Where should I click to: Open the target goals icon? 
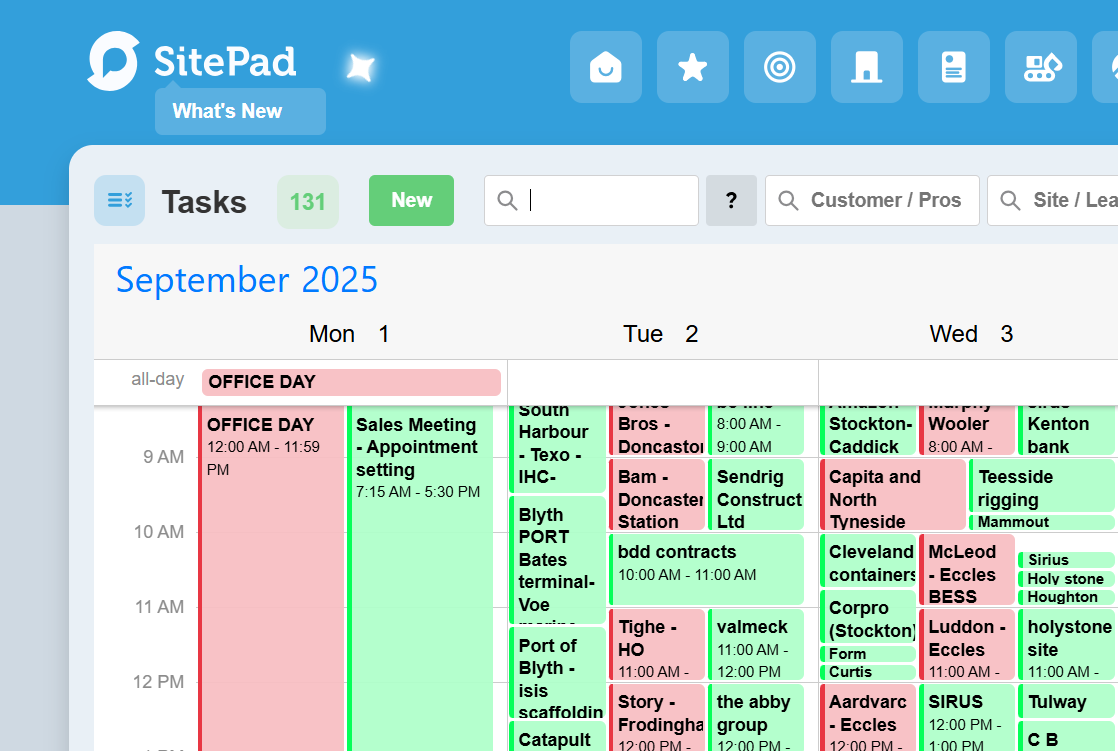(x=780, y=67)
